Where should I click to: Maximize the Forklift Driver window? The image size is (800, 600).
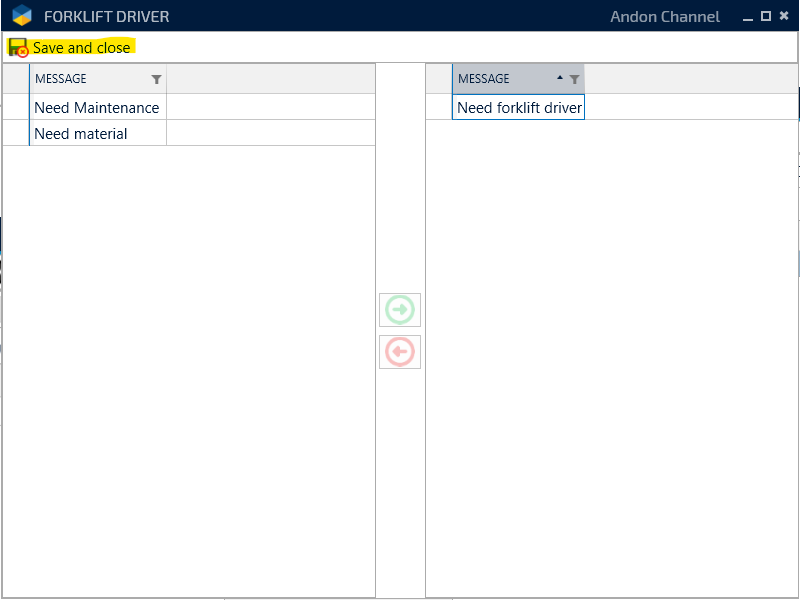pyautogui.click(x=766, y=16)
